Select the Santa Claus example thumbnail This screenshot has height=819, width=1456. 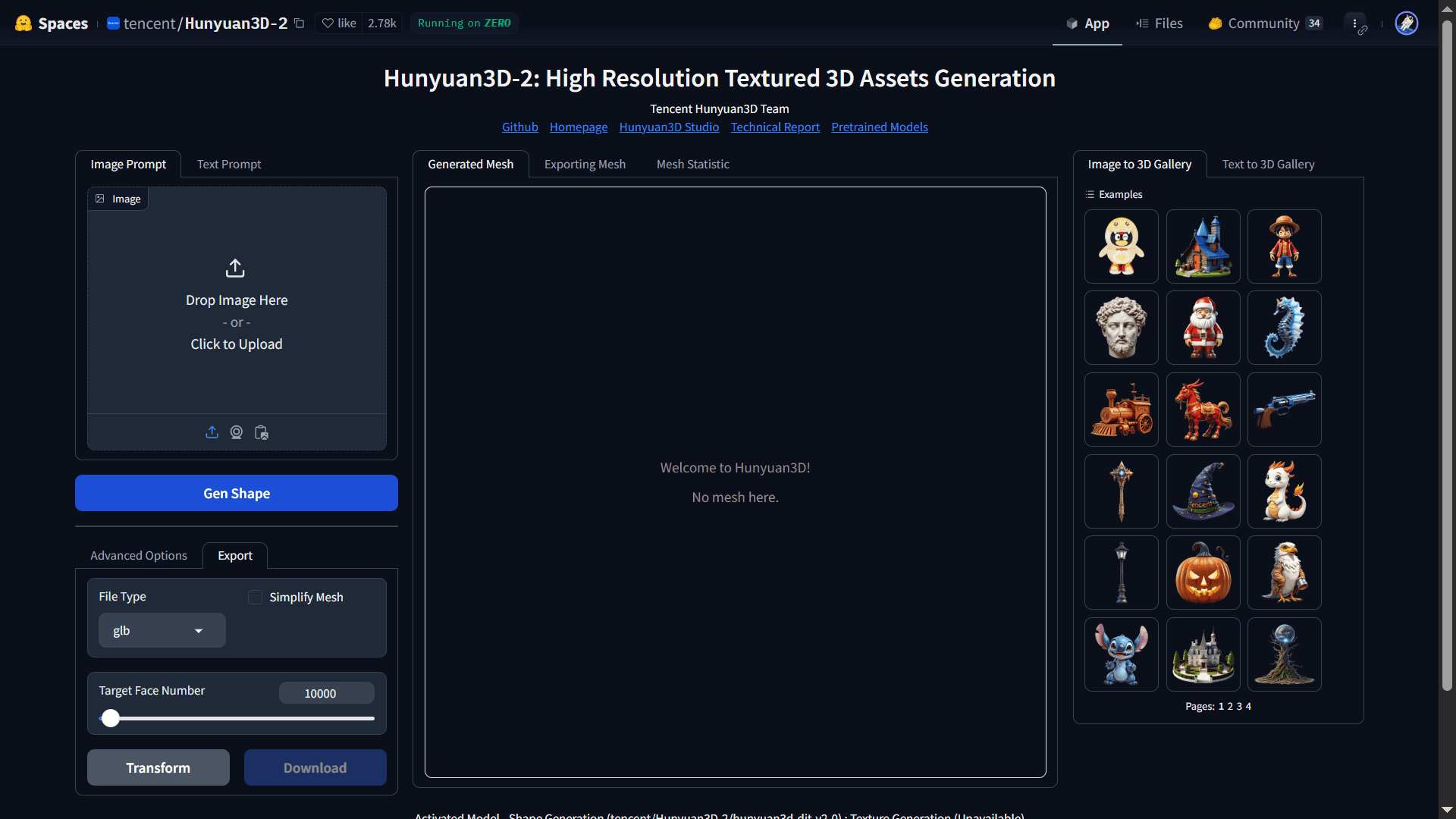(1203, 327)
